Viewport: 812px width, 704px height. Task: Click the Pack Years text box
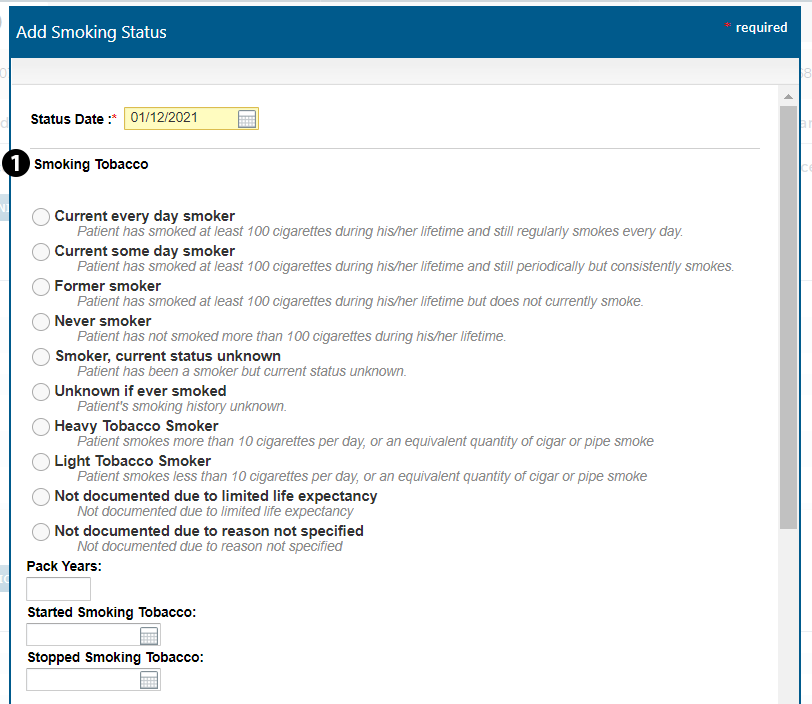(58, 590)
